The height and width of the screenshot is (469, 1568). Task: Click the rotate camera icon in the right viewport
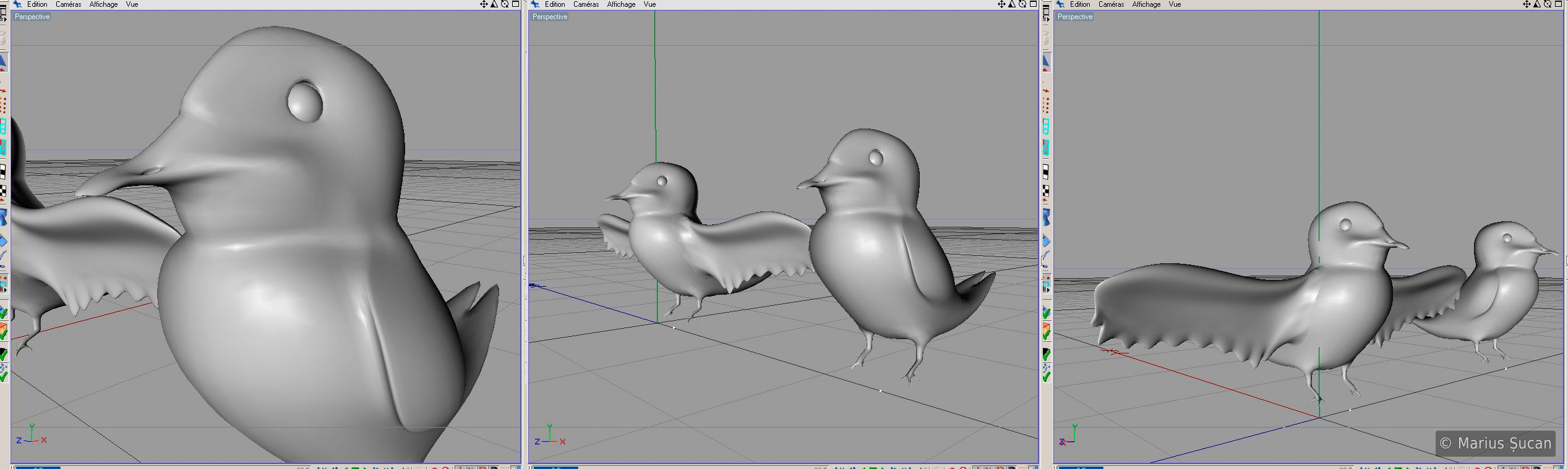tap(1547, 4)
